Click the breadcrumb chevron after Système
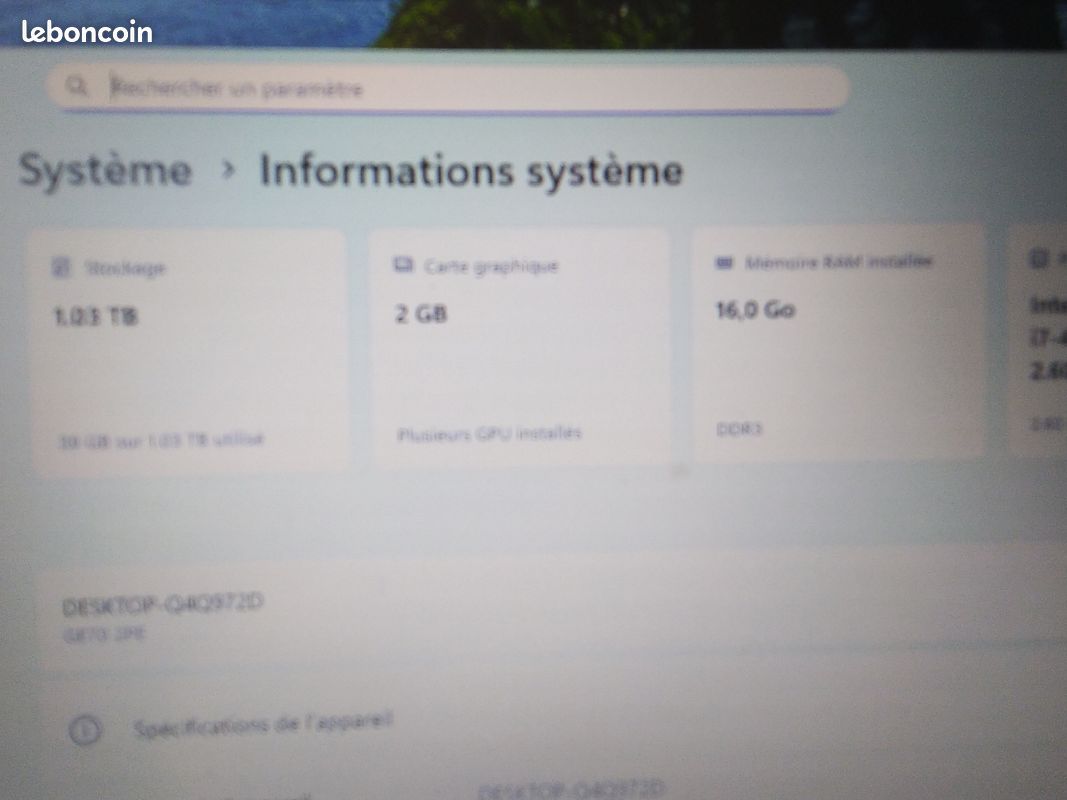1067x800 pixels. [x=229, y=170]
